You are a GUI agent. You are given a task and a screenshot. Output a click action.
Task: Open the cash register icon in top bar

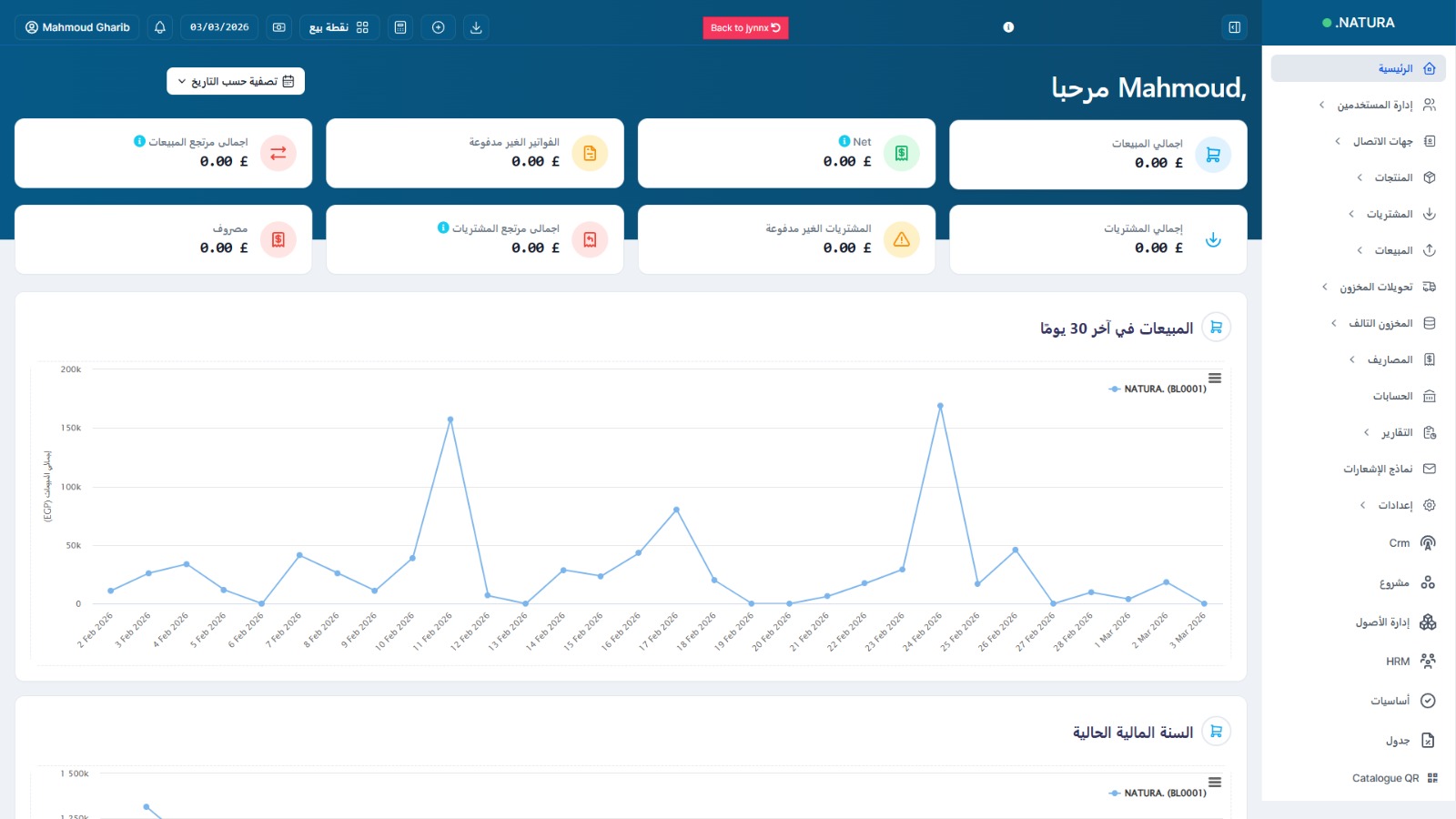[x=279, y=27]
